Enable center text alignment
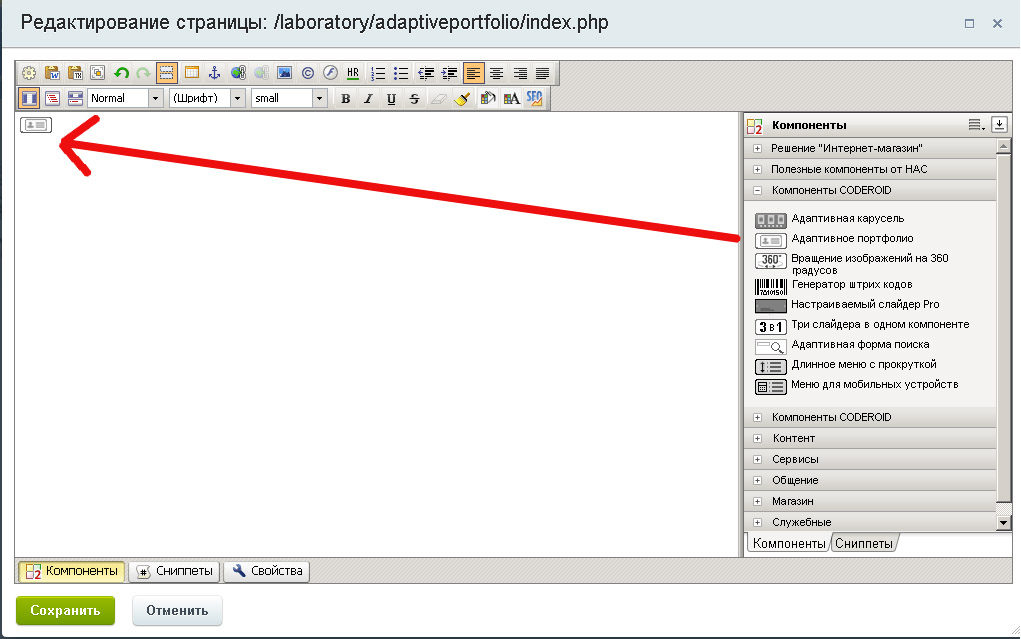 coord(496,73)
